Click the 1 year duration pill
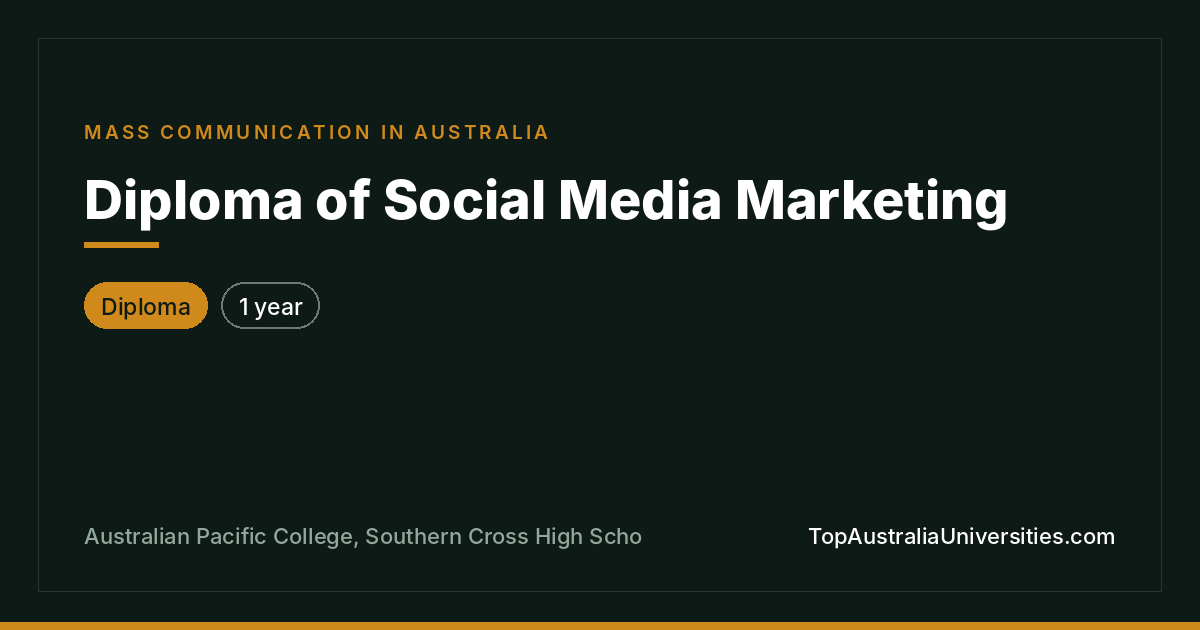 point(270,306)
